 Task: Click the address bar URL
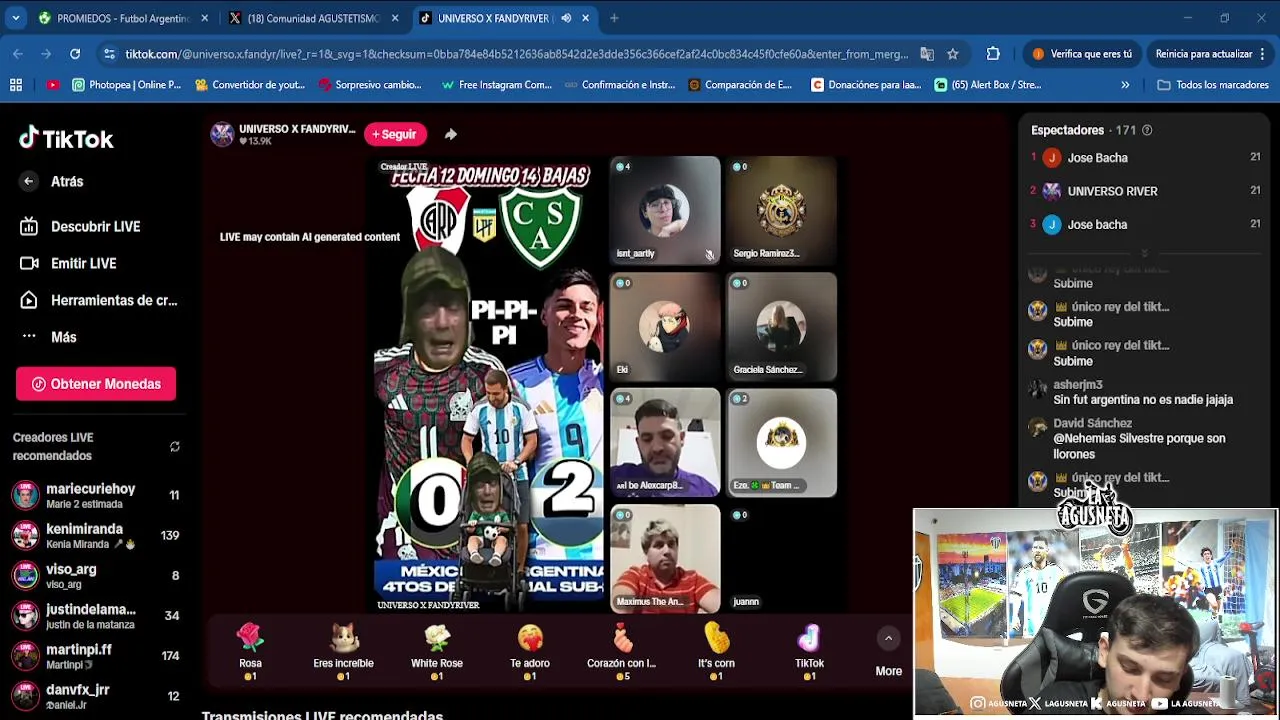(516, 54)
